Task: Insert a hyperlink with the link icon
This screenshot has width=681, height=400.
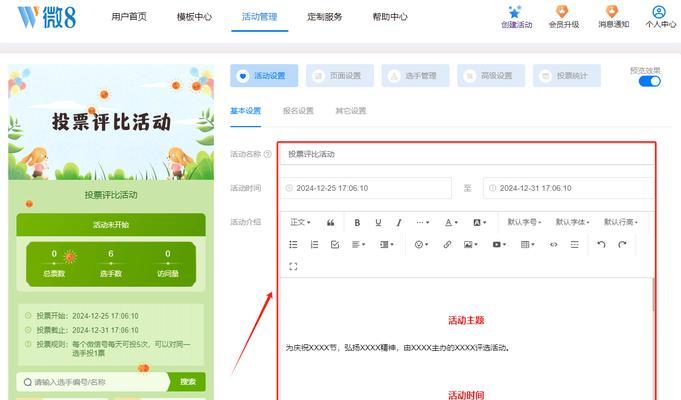Action: click(447, 245)
